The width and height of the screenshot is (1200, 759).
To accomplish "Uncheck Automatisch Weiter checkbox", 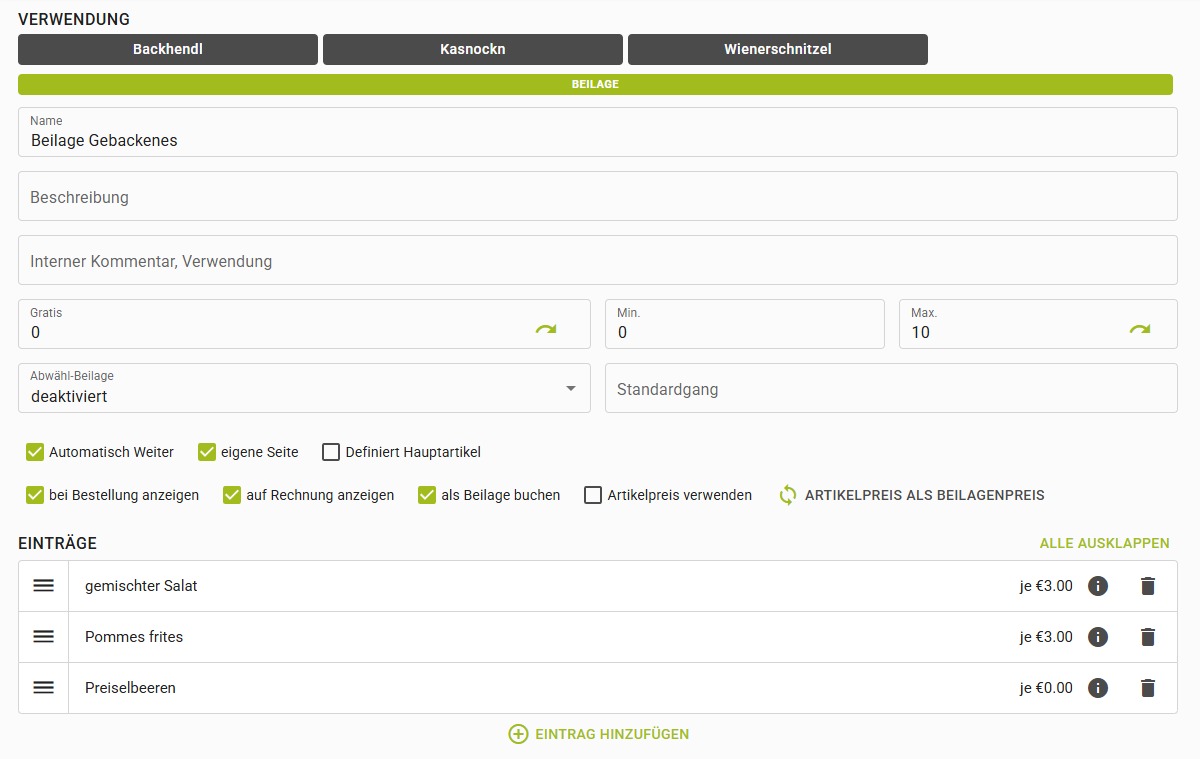I will pos(36,452).
